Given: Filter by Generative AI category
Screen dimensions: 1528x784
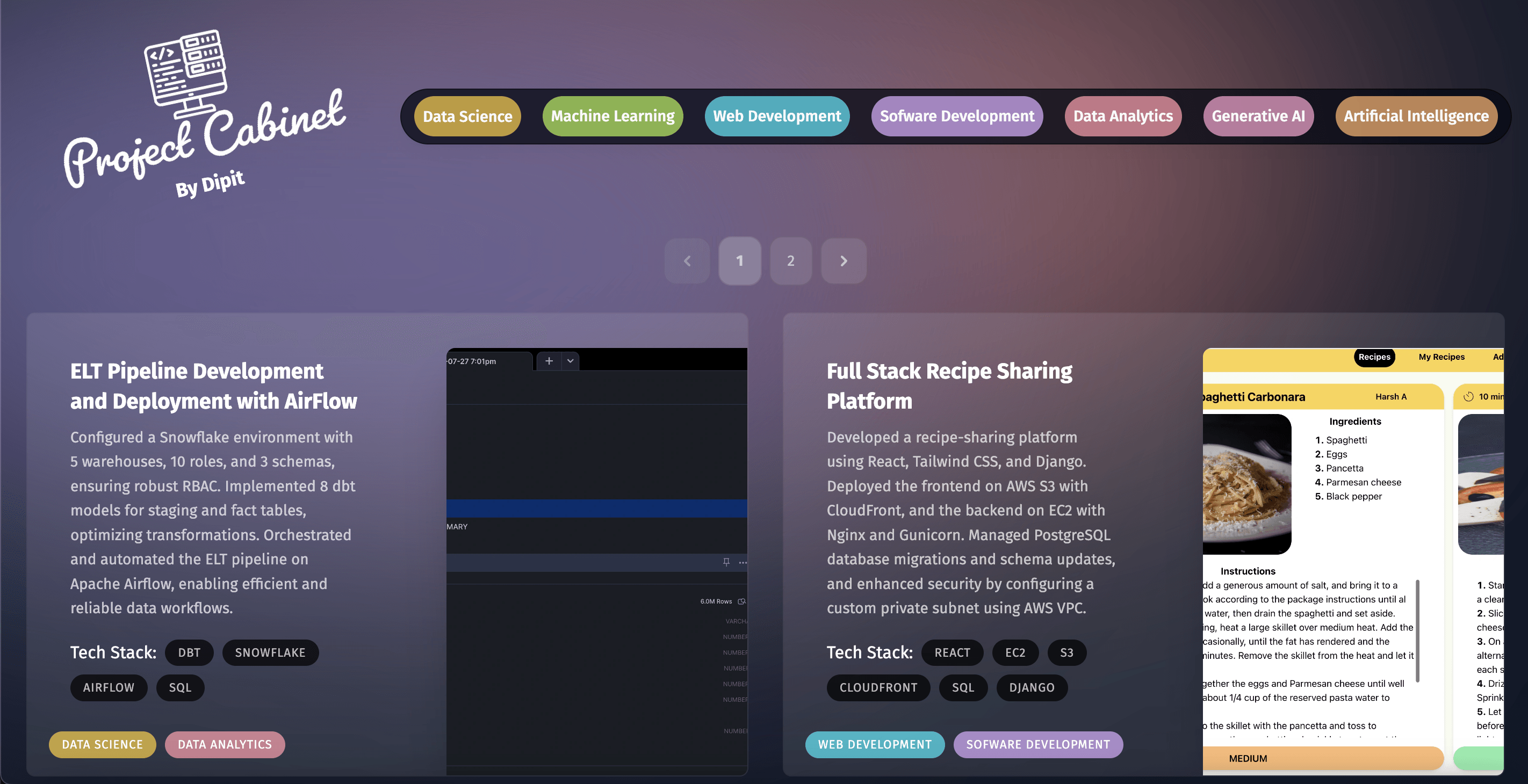Looking at the screenshot, I should [x=1258, y=116].
